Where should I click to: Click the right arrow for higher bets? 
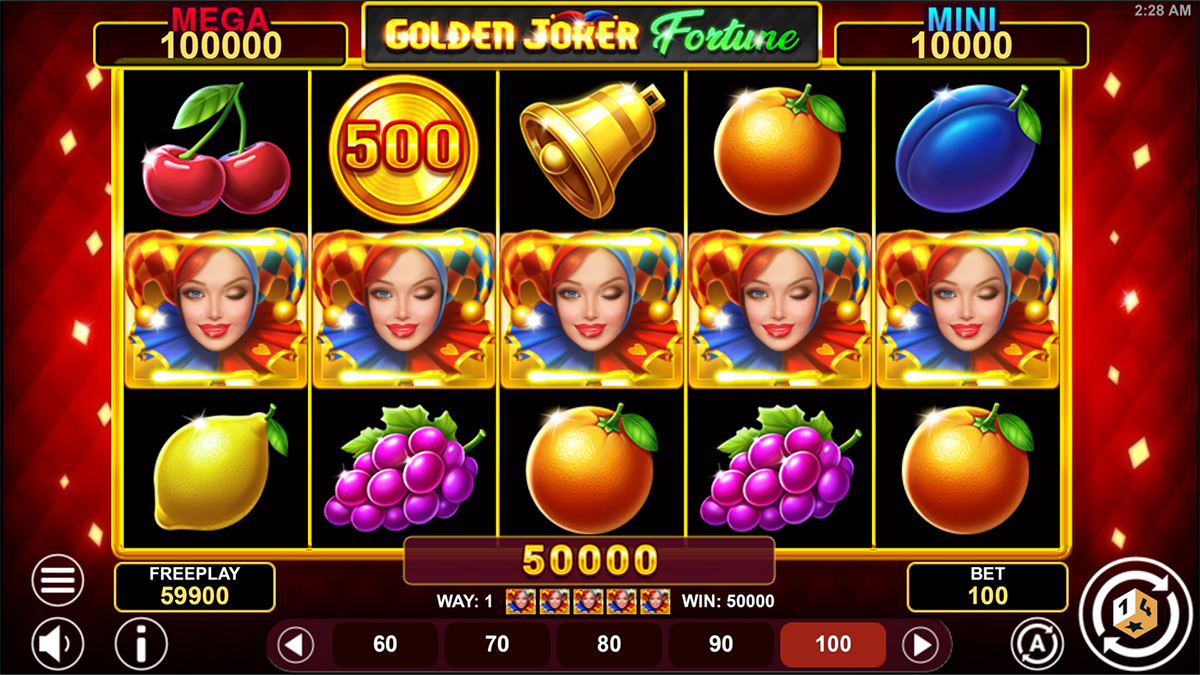click(921, 645)
